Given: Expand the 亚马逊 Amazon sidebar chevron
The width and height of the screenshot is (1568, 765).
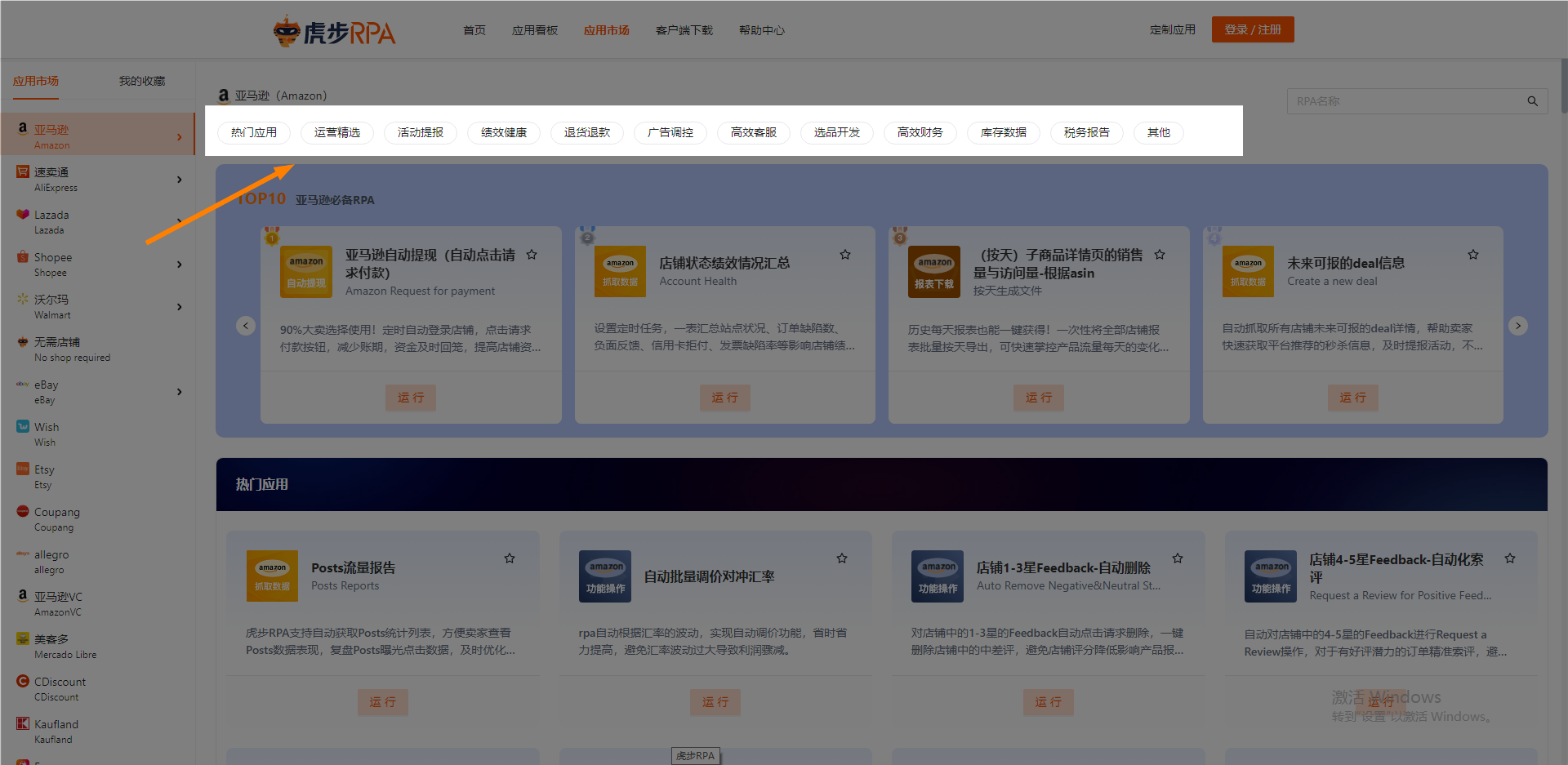Looking at the screenshot, I should pos(180,137).
